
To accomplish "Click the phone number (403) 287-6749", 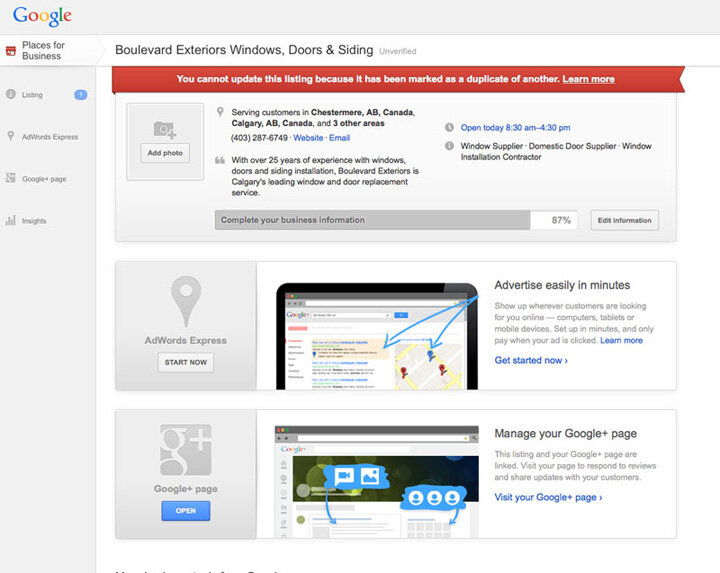I will point(259,138).
